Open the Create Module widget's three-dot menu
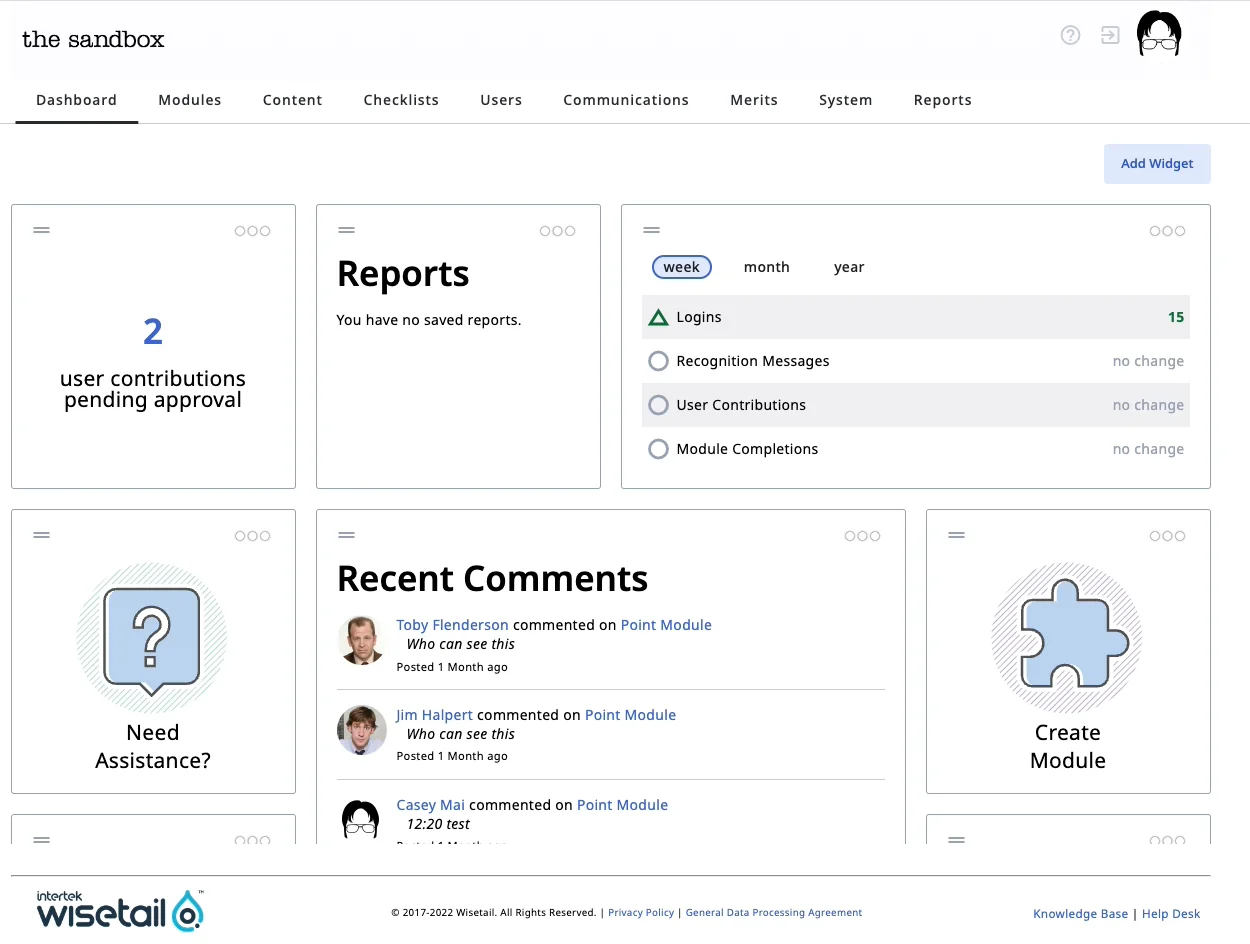This screenshot has width=1250, height=944. [1167, 536]
